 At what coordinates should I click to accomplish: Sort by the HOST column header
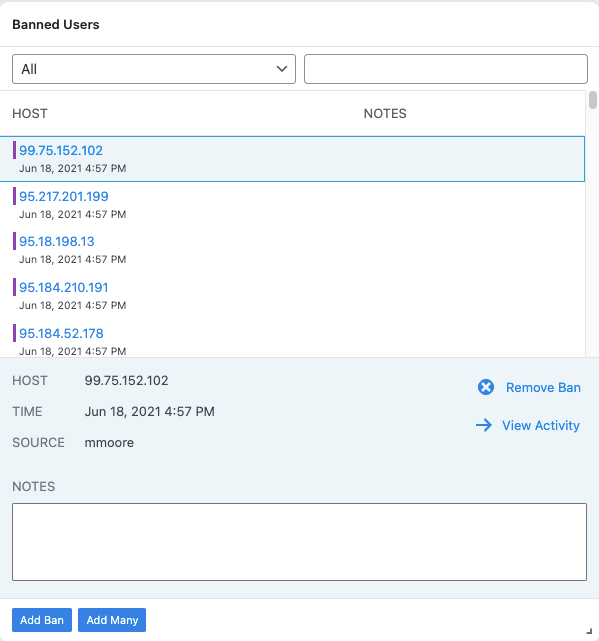point(30,113)
